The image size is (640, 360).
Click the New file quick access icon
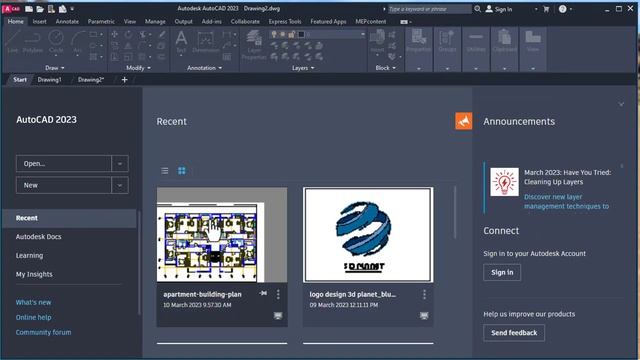coord(29,9)
